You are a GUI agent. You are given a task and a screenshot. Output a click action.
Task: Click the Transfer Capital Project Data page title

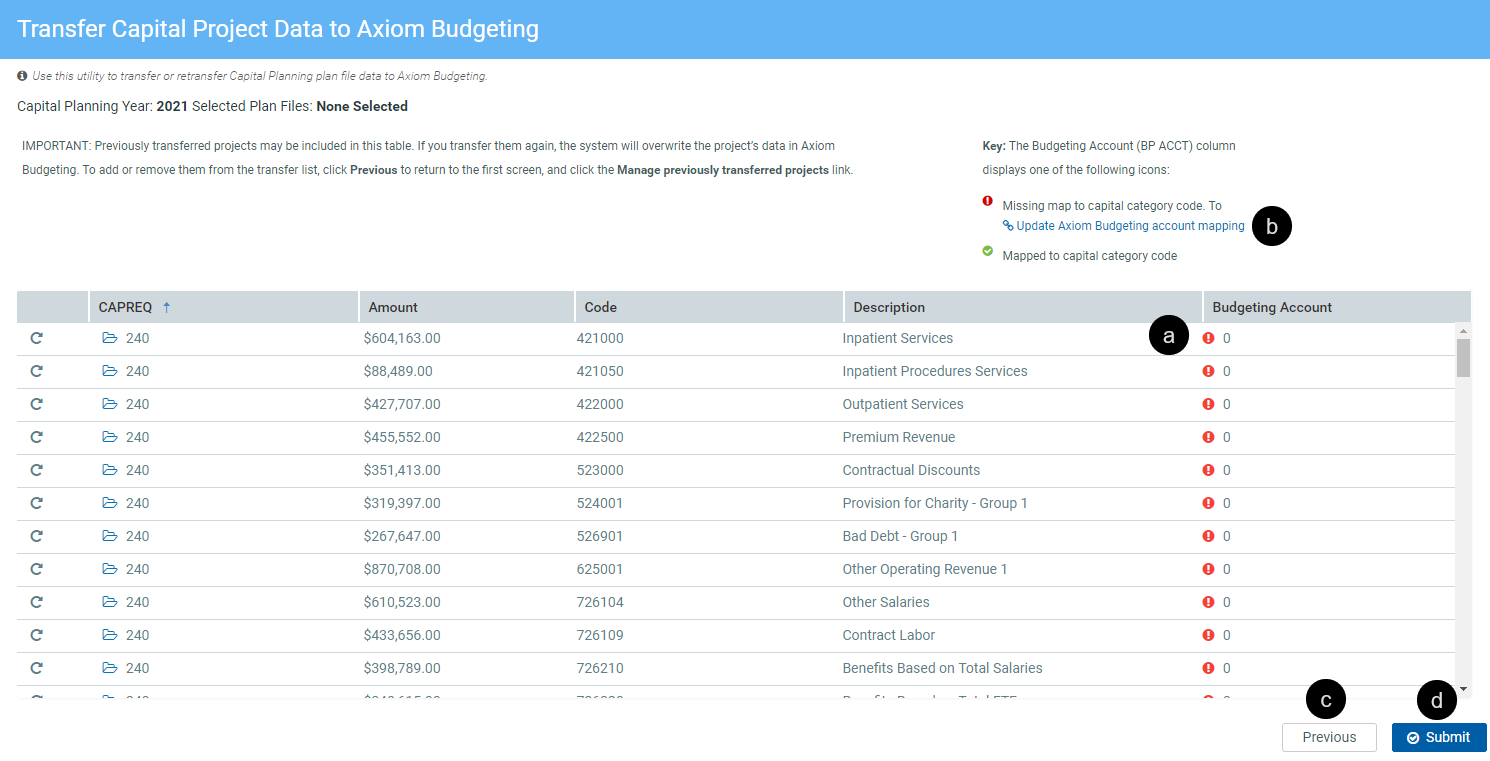[278, 29]
